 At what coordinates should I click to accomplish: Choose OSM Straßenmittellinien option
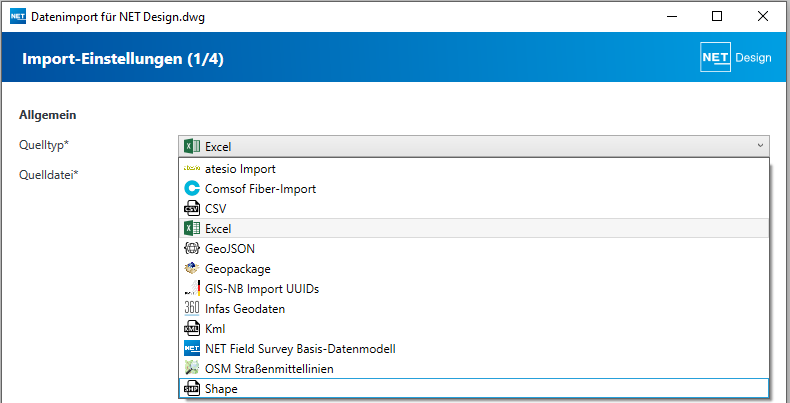(474, 369)
